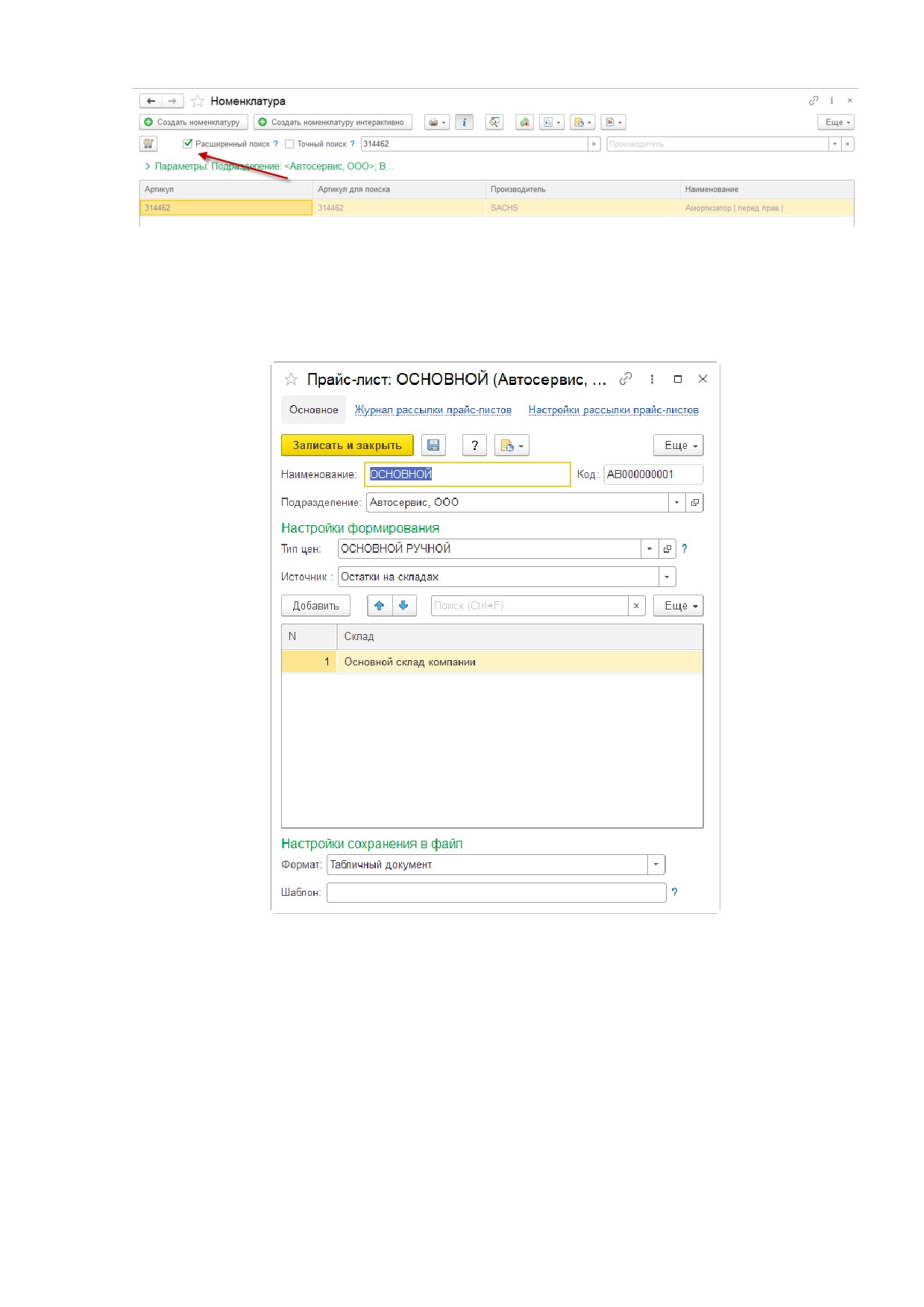Click the Шаблон input field
The height and width of the screenshot is (1307, 924).
pyautogui.click(x=496, y=892)
